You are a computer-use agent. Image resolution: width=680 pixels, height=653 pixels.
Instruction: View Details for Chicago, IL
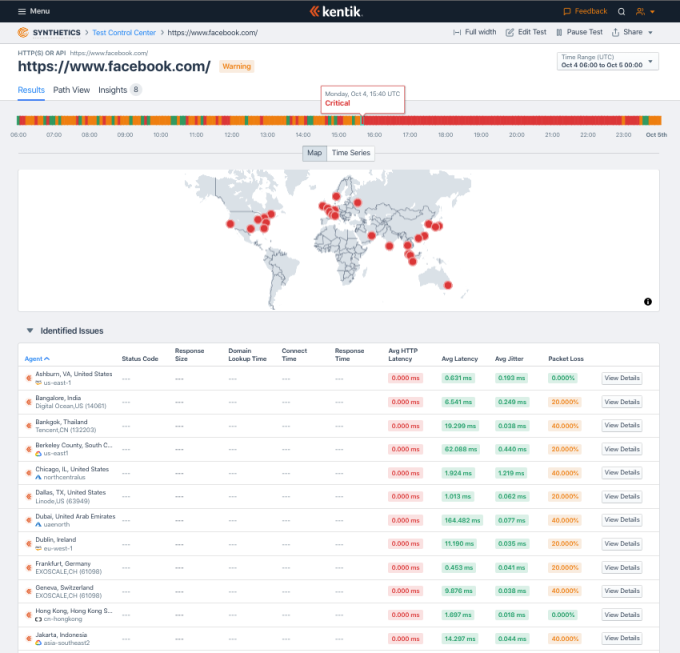pos(622,473)
